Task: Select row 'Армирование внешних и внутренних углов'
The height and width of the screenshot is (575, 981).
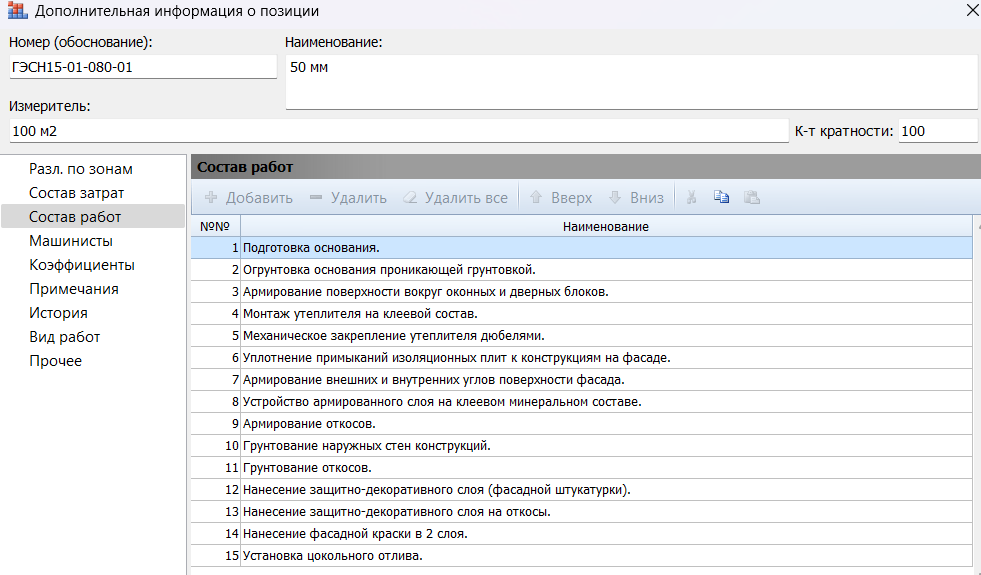Action: [x=581, y=380]
